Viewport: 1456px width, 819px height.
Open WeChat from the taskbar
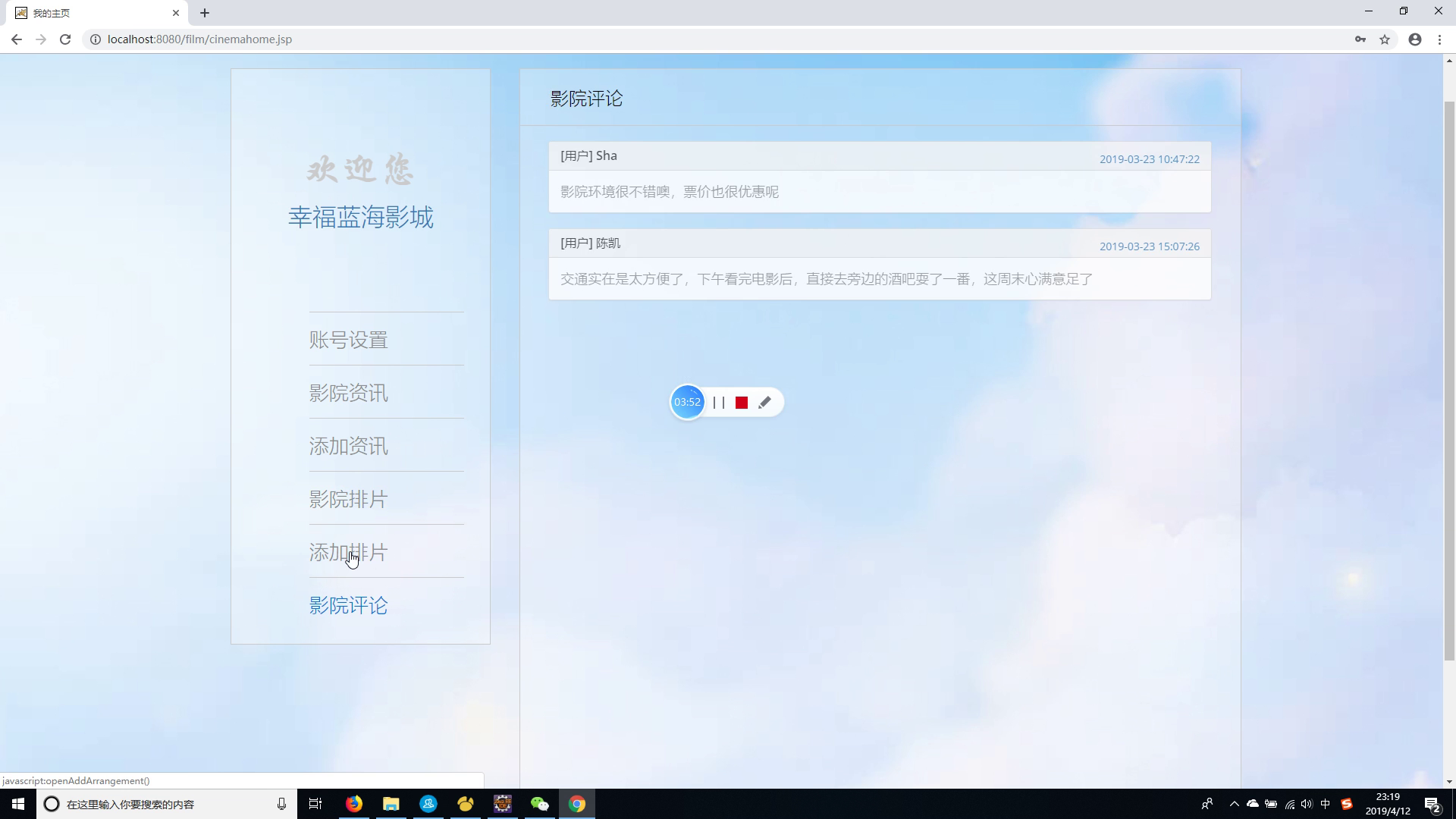click(540, 804)
